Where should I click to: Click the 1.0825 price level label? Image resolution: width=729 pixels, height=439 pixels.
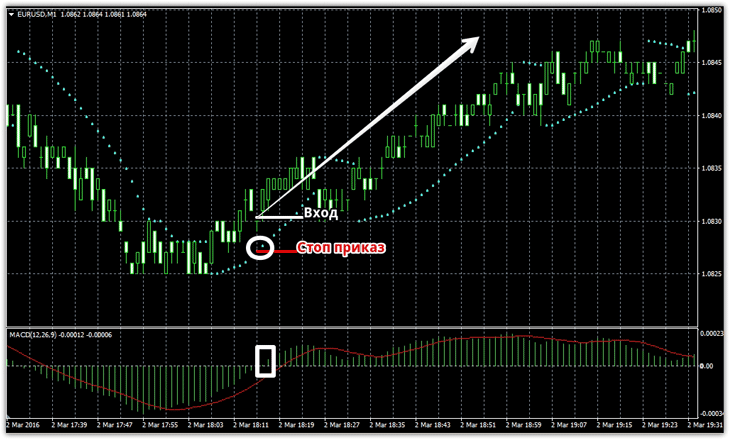click(711, 273)
